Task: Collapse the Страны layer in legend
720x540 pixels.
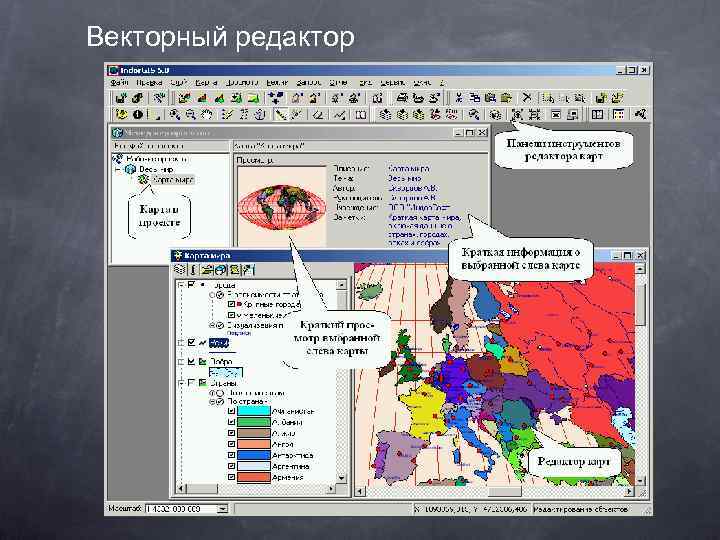Action: [x=181, y=382]
